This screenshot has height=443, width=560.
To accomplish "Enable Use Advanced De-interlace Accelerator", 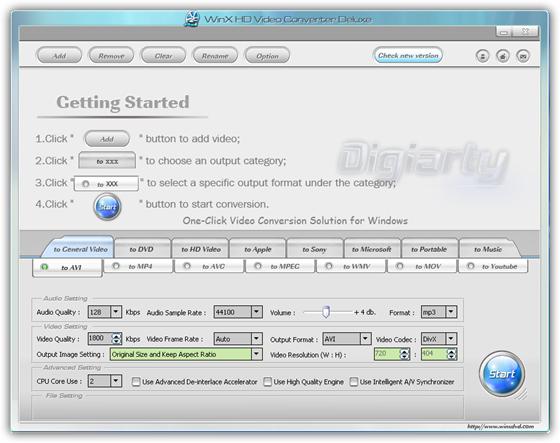I will [136, 382].
